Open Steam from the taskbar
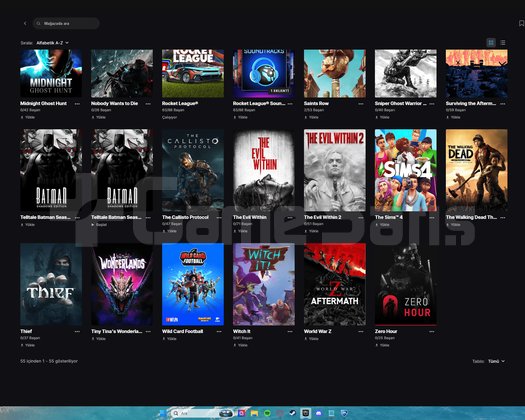Screen dimensions: 525x420 click(292, 413)
